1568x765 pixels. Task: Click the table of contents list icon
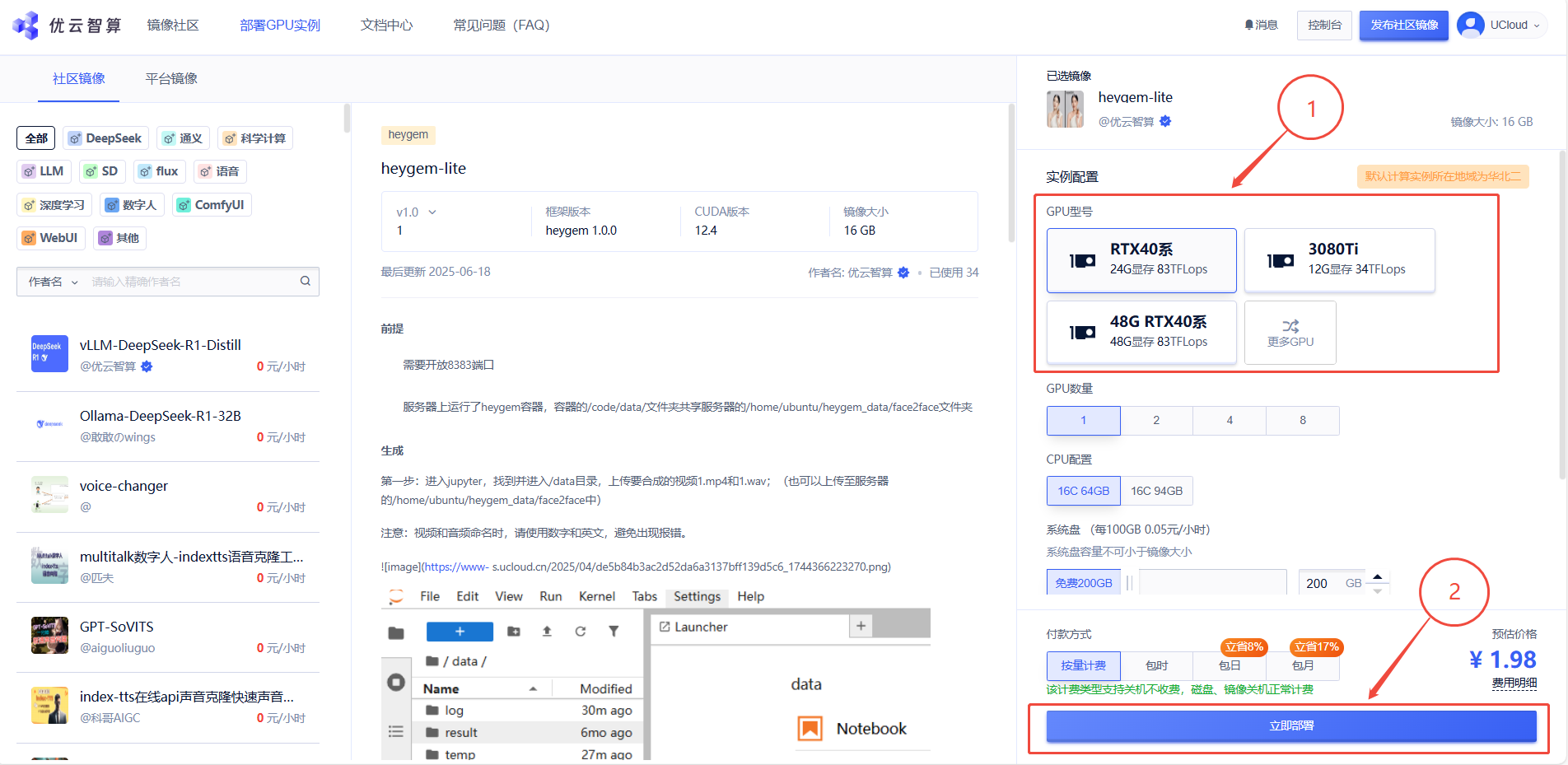pyautogui.click(x=396, y=731)
